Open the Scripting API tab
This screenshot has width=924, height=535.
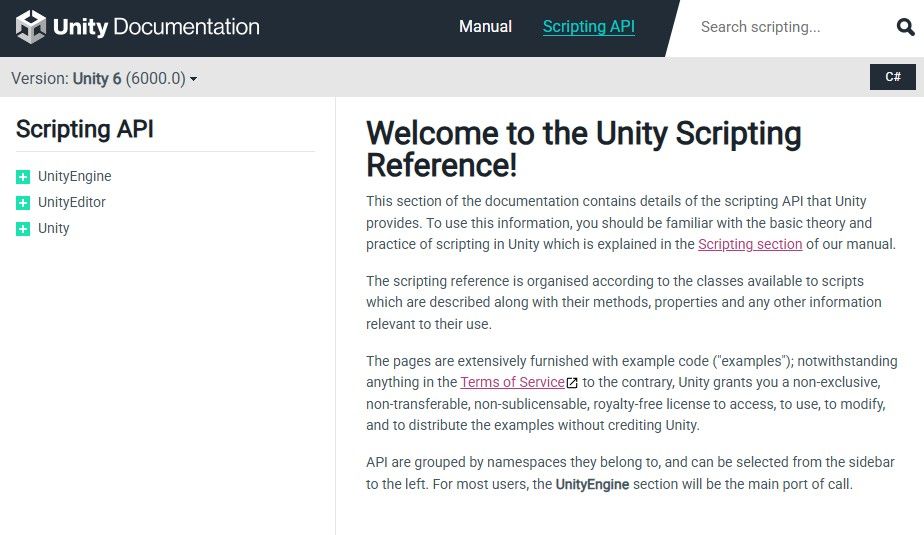(589, 27)
